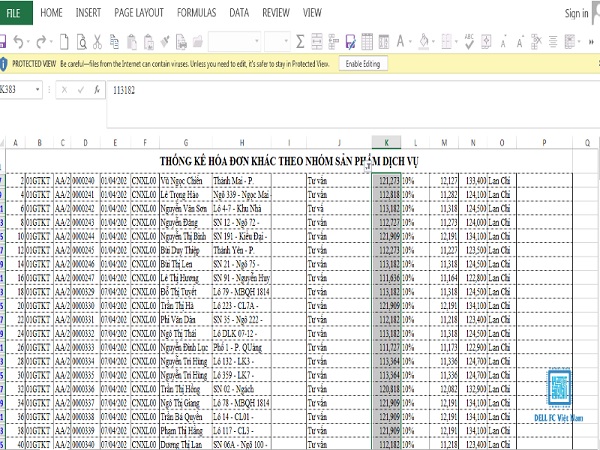Click the Sign in link

point(576,14)
